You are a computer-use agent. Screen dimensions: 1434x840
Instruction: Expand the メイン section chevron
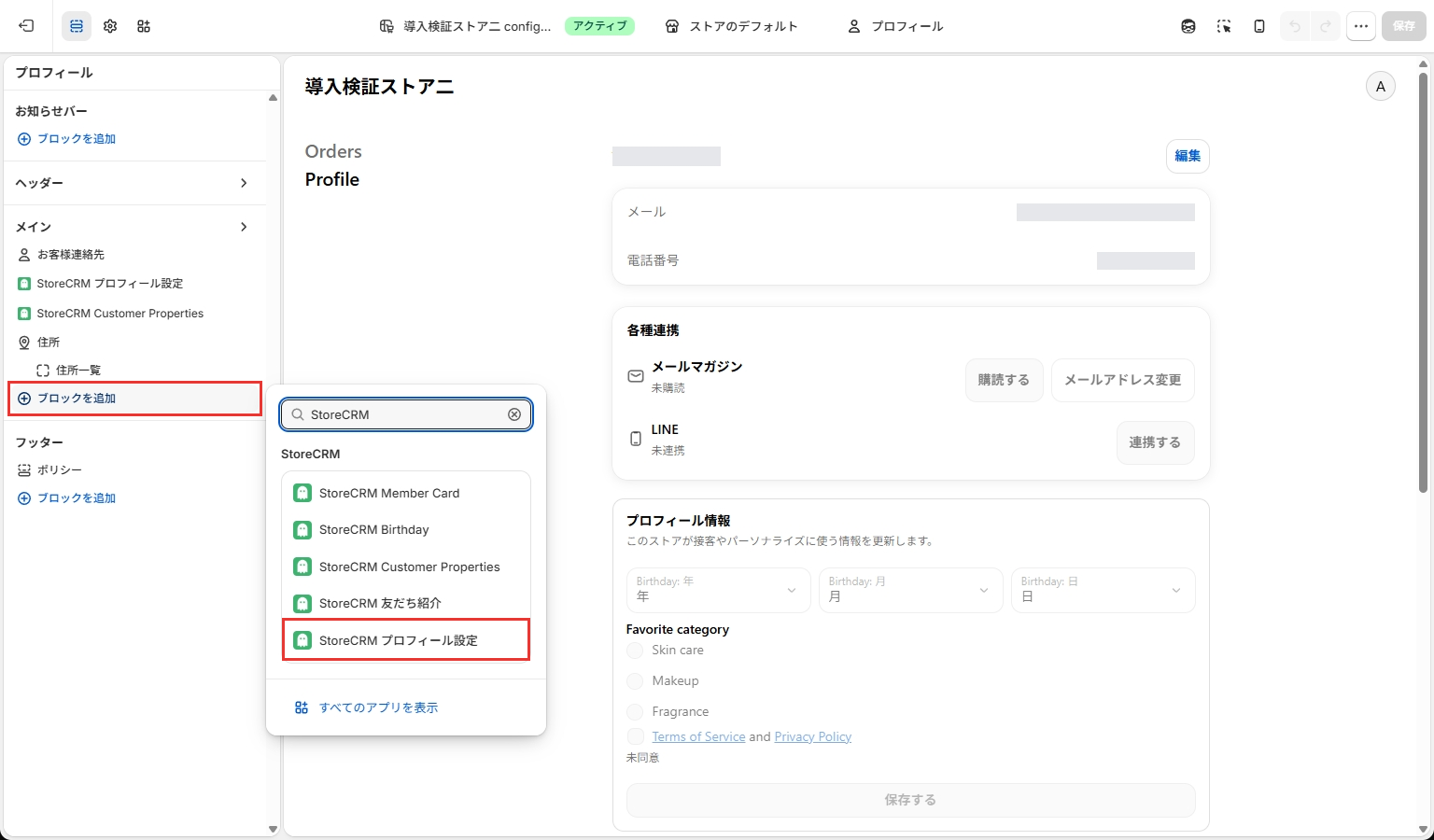(244, 227)
